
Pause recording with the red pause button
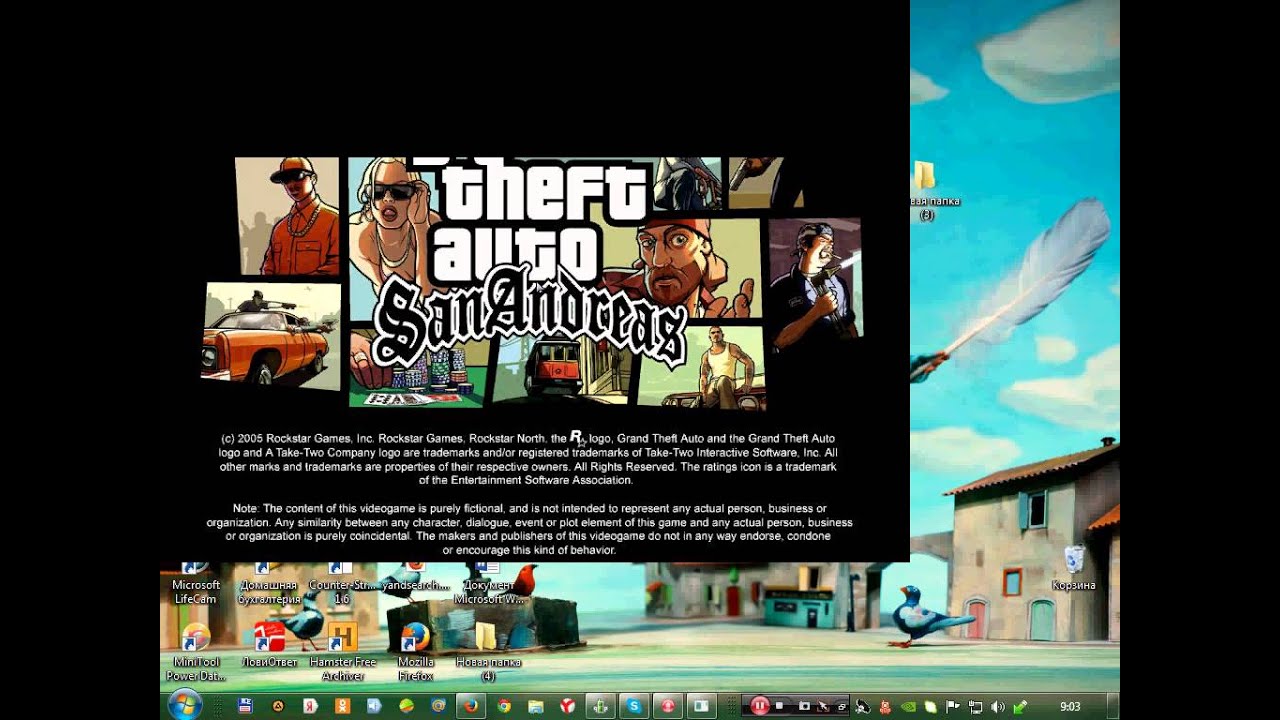tap(760, 706)
